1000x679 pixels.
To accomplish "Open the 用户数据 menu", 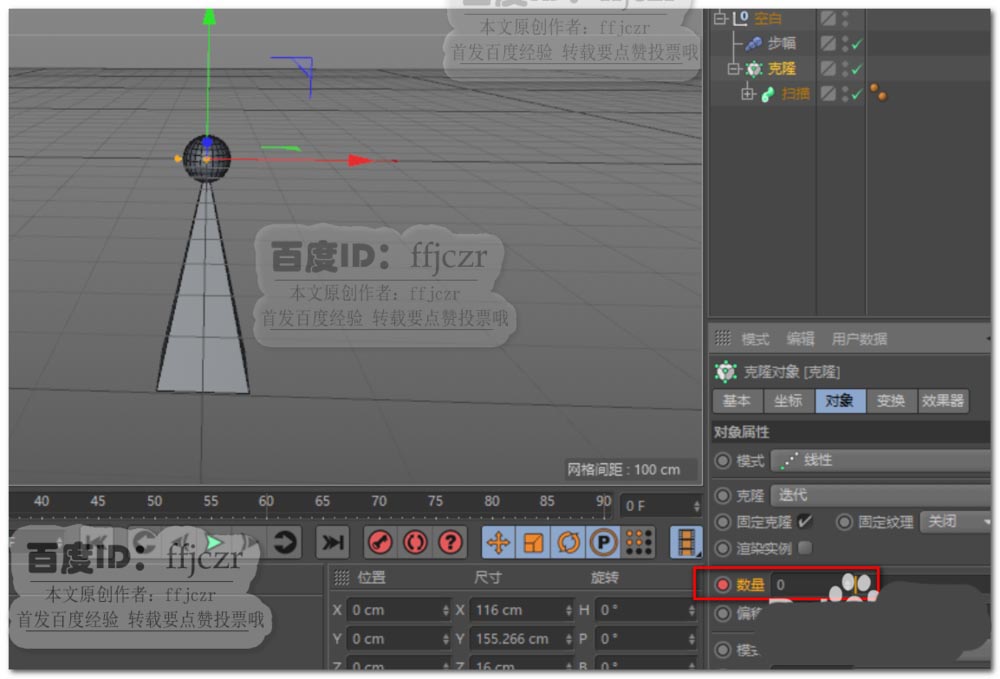I will pyautogui.click(x=859, y=339).
